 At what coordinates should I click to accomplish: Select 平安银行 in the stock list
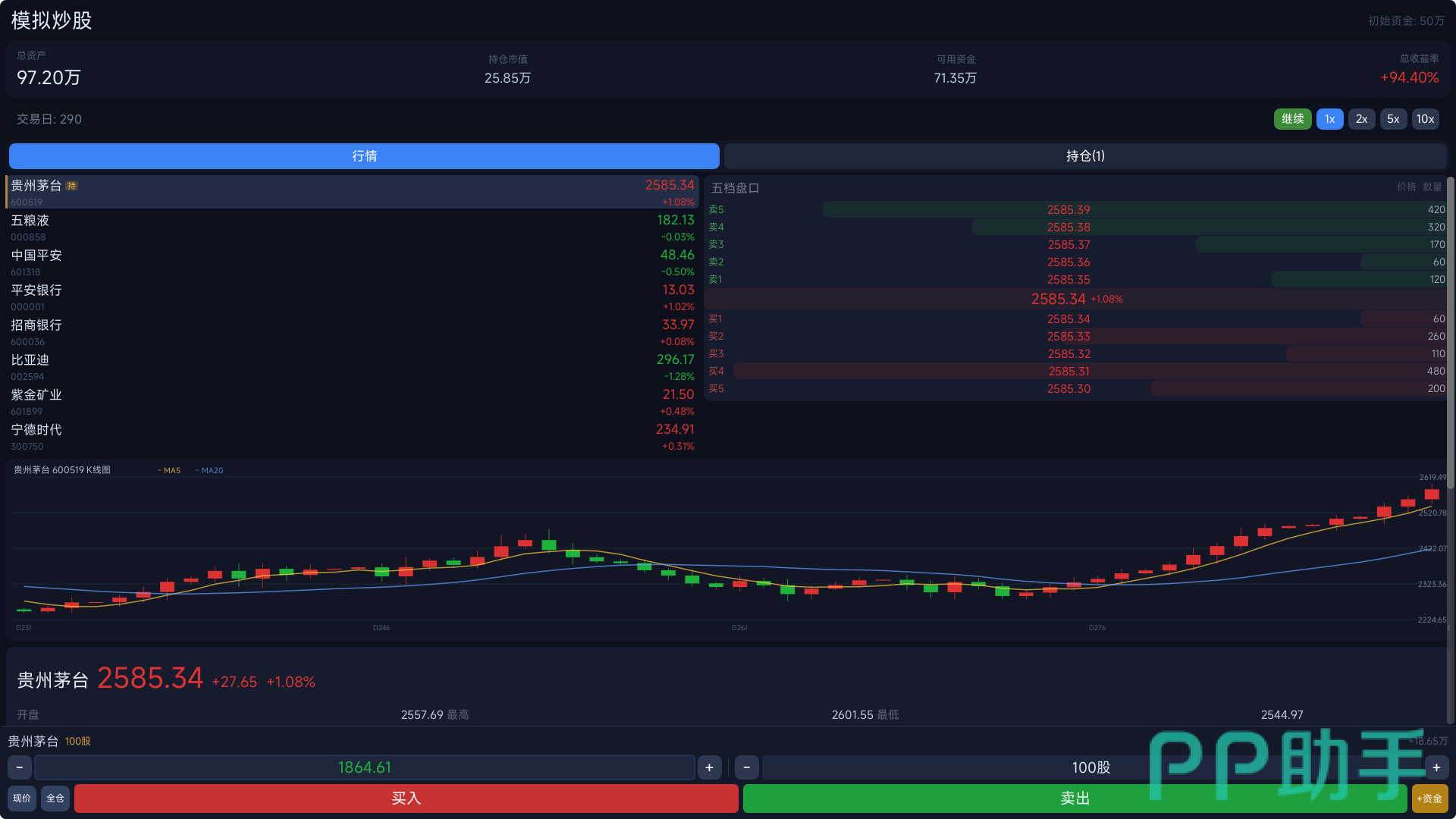353,297
